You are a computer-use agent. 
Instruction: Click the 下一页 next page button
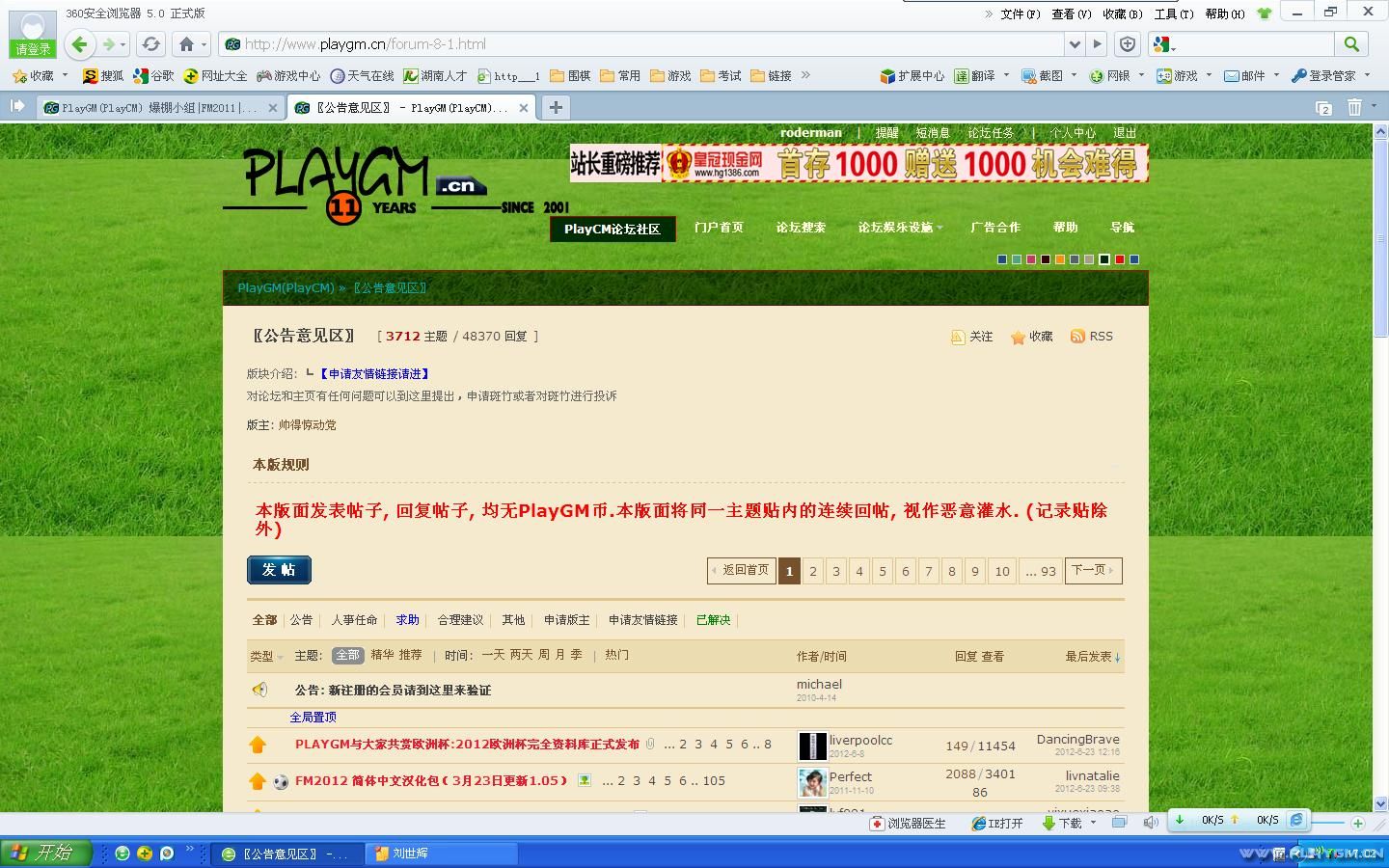(1093, 571)
